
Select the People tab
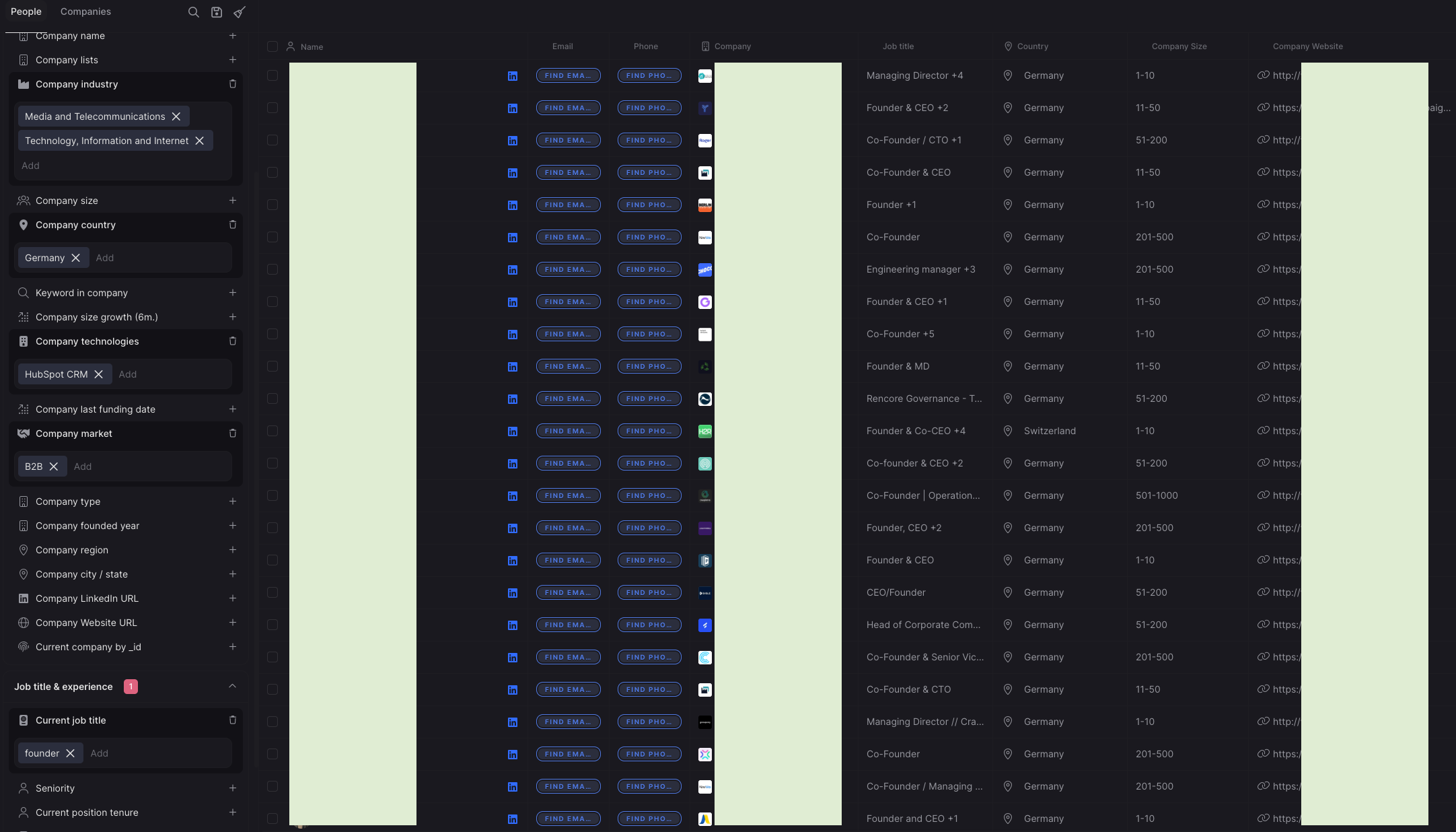click(26, 11)
